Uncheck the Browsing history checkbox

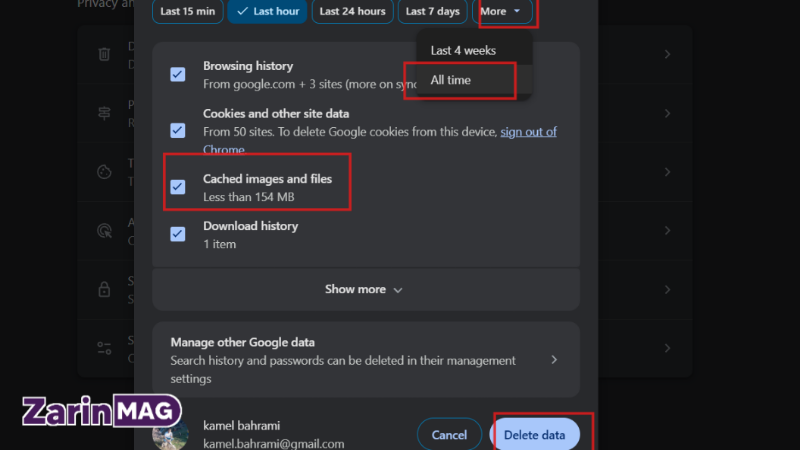coord(178,74)
